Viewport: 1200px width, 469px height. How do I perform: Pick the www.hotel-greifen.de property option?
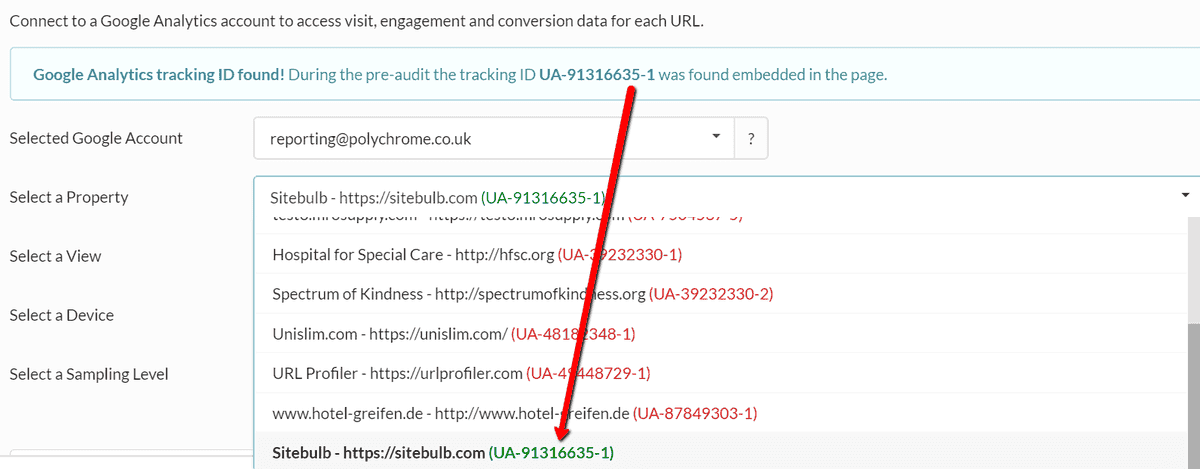(x=720, y=412)
